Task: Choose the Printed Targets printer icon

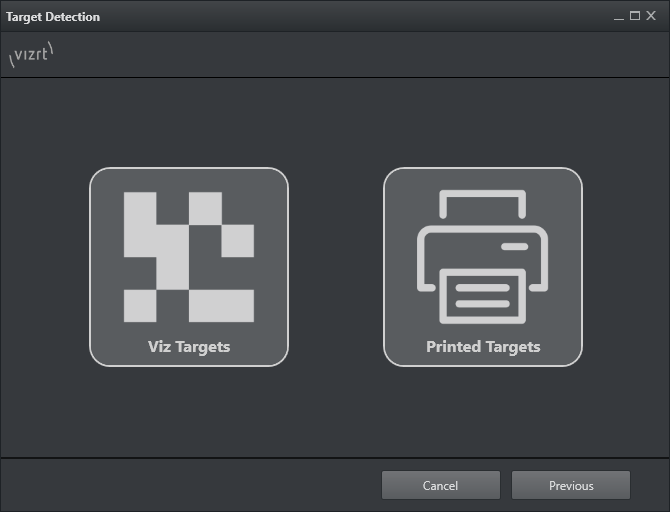Action: coord(482,256)
